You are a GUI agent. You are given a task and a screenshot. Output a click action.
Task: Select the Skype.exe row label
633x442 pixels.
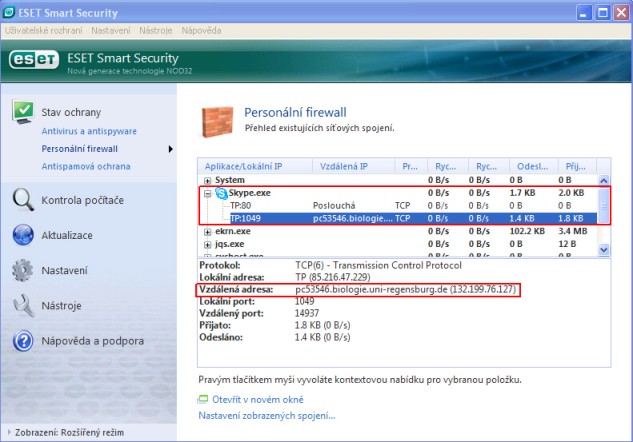[x=249, y=193]
